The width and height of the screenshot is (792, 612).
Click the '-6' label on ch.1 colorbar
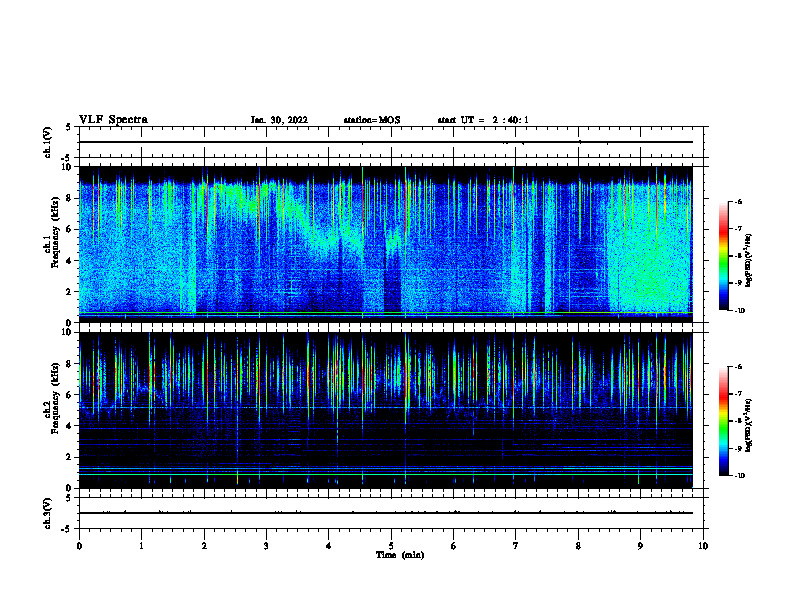pos(738,201)
